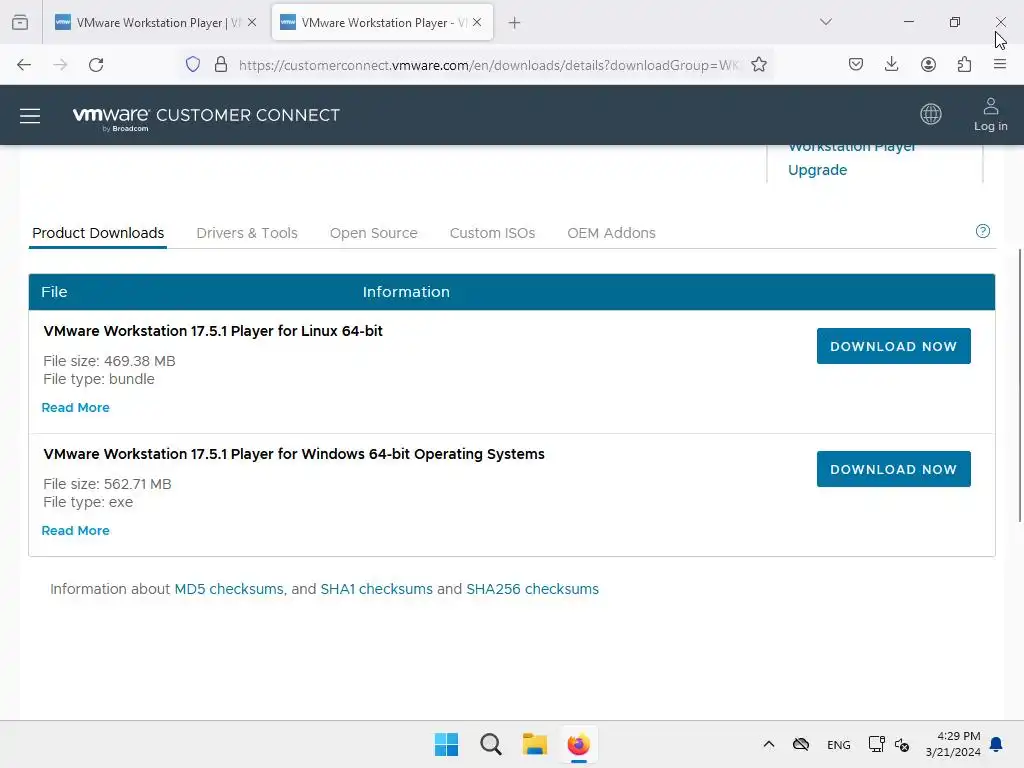
Task: Open the language globe icon
Action: [x=931, y=114]
